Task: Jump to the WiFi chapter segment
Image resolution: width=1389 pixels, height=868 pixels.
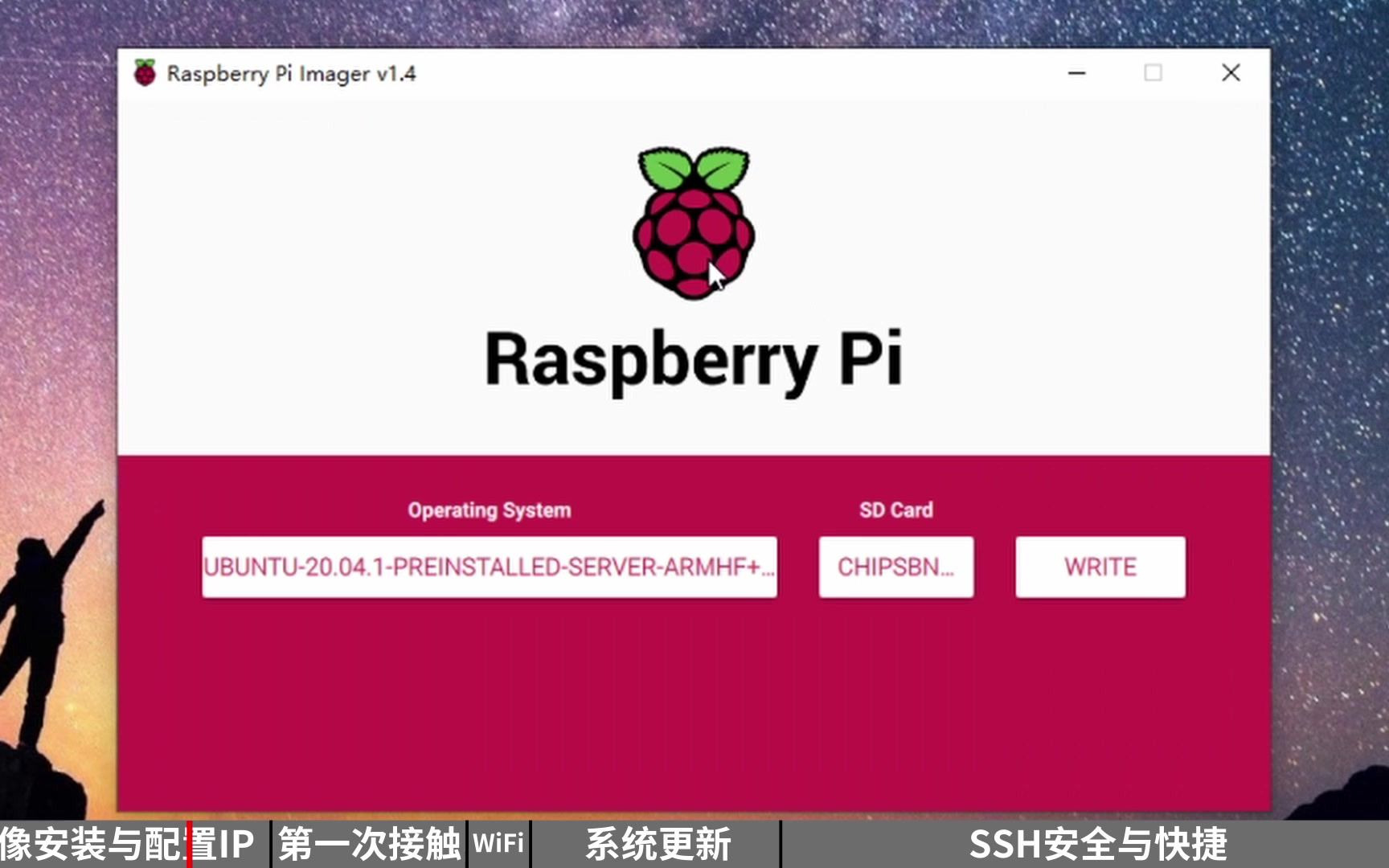Action: [498, 844]
